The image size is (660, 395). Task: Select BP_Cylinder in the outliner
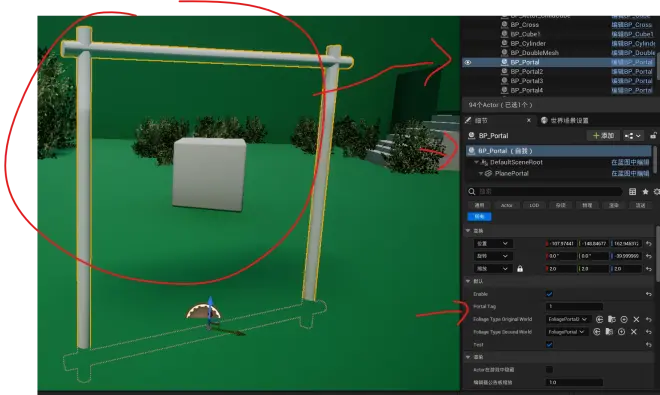point(528,43)
